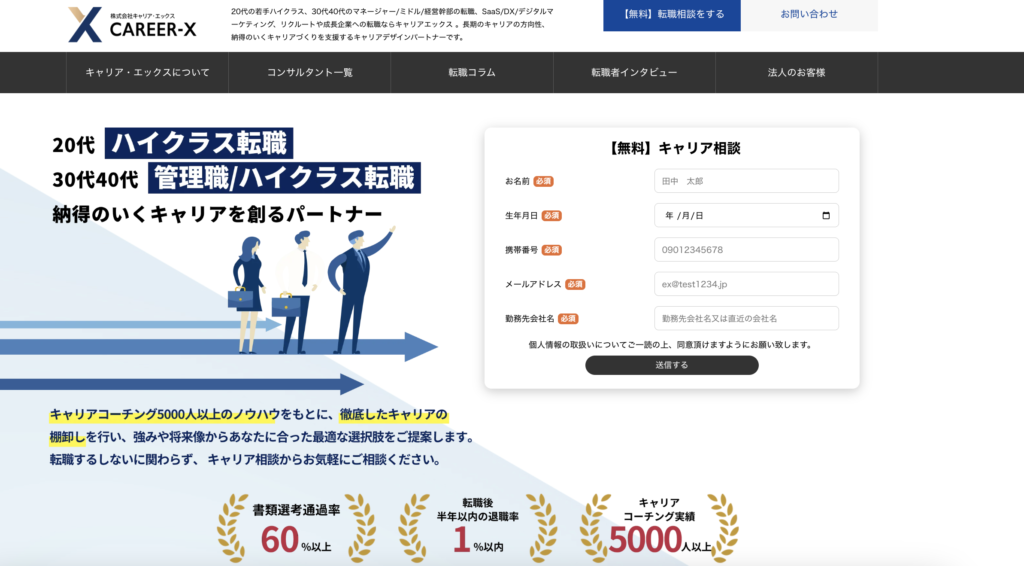The image size is (1024, 566).
Task: Click the year portion of 生年月日 field
Action: 668,215
